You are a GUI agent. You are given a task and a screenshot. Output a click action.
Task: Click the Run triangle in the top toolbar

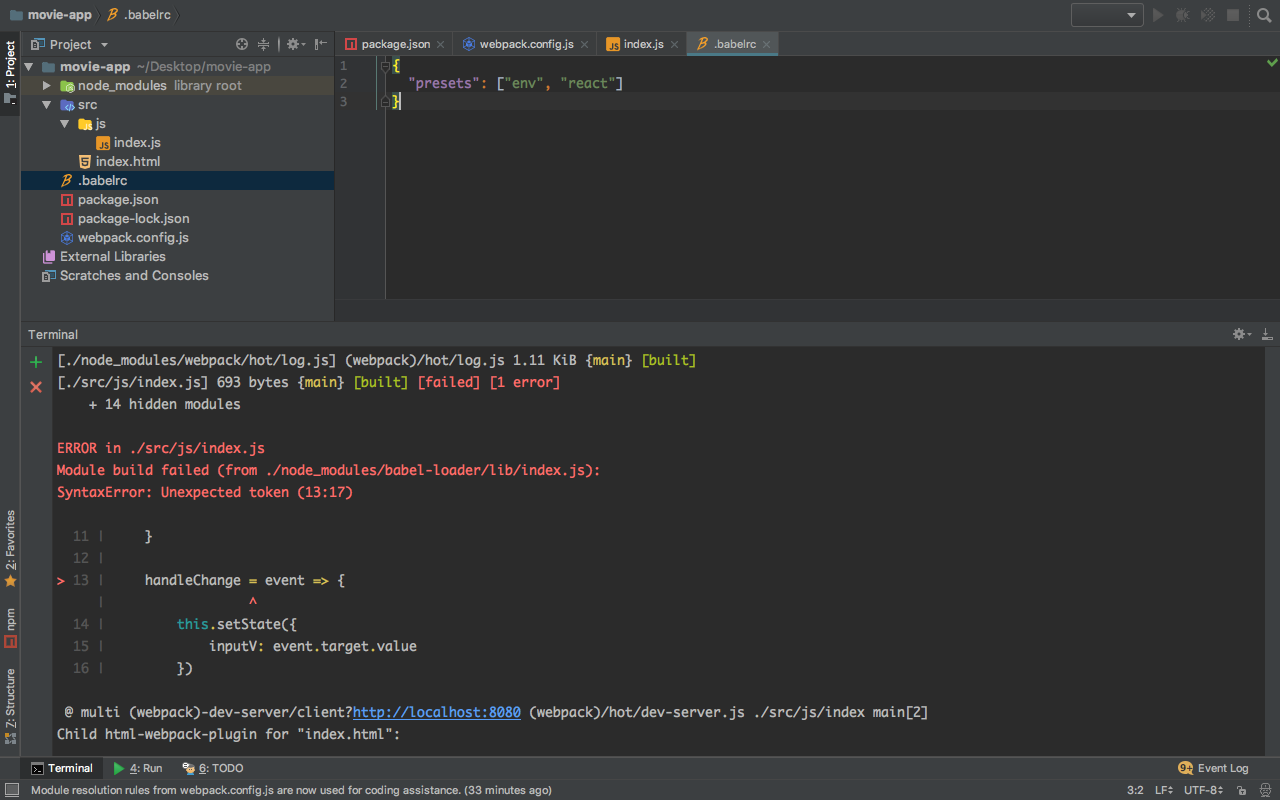click(1158, 15)
